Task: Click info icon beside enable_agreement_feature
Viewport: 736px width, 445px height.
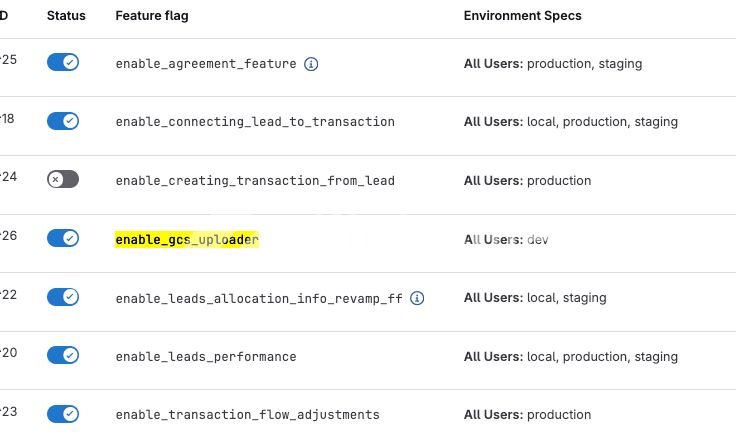Action: 311,64
